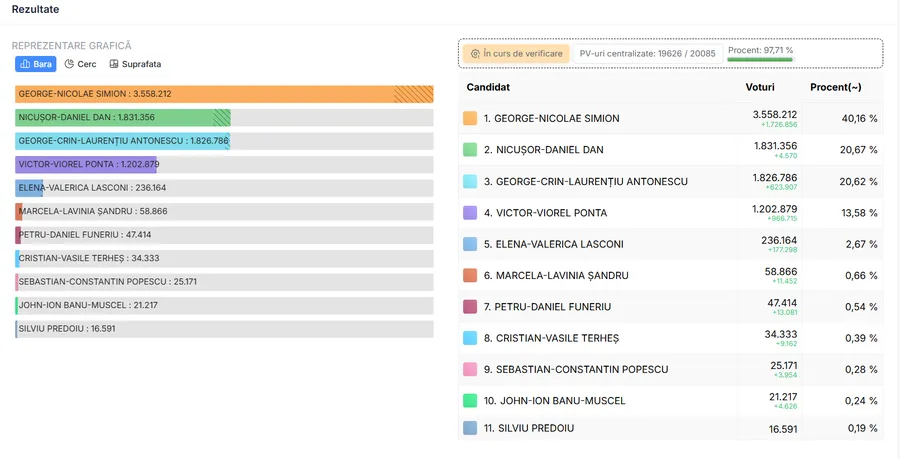Select the Marcela-Lavinia Șandru table row

pos(671,275)
